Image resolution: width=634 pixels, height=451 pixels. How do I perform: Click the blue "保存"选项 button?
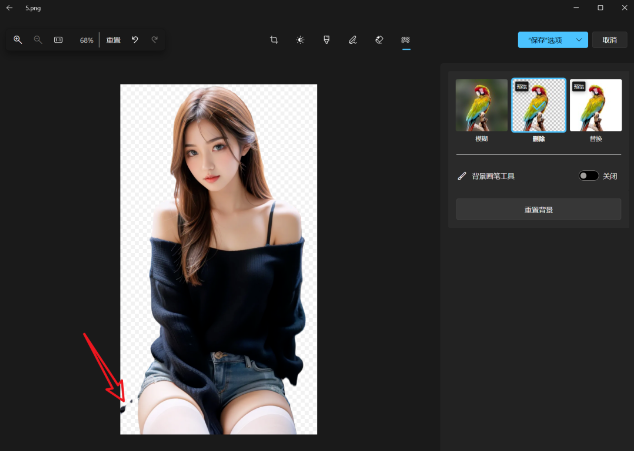click(544, 40)
